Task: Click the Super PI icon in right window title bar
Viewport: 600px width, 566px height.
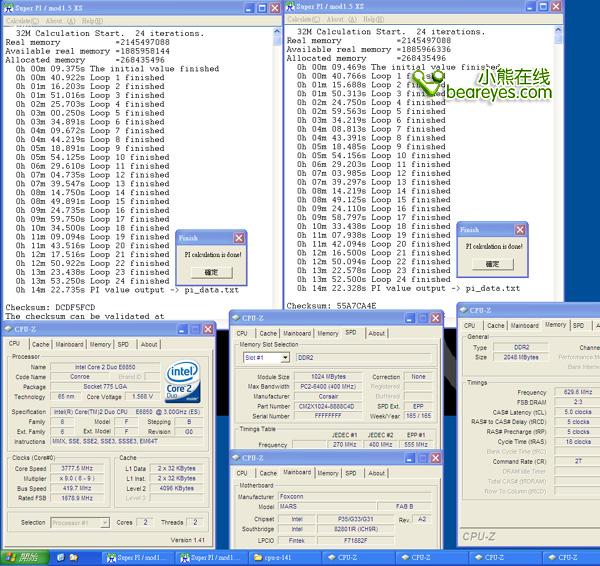Action: [291, 7]
